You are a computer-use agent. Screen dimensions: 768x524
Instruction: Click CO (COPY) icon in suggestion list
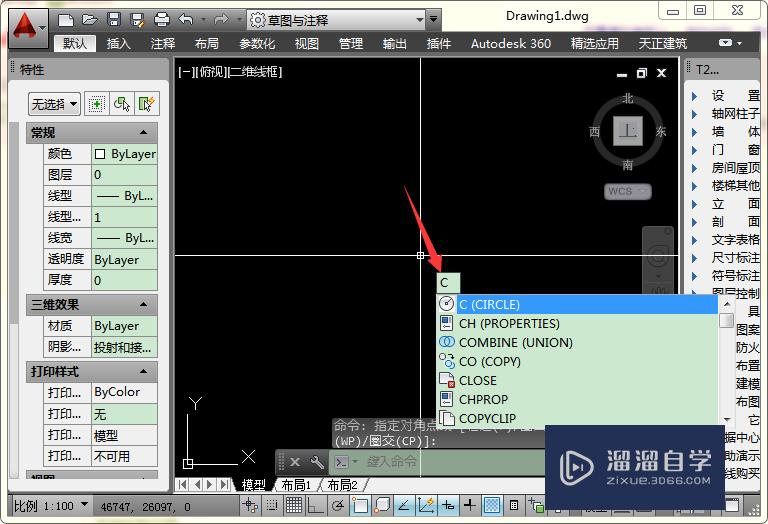click(446, 361)
